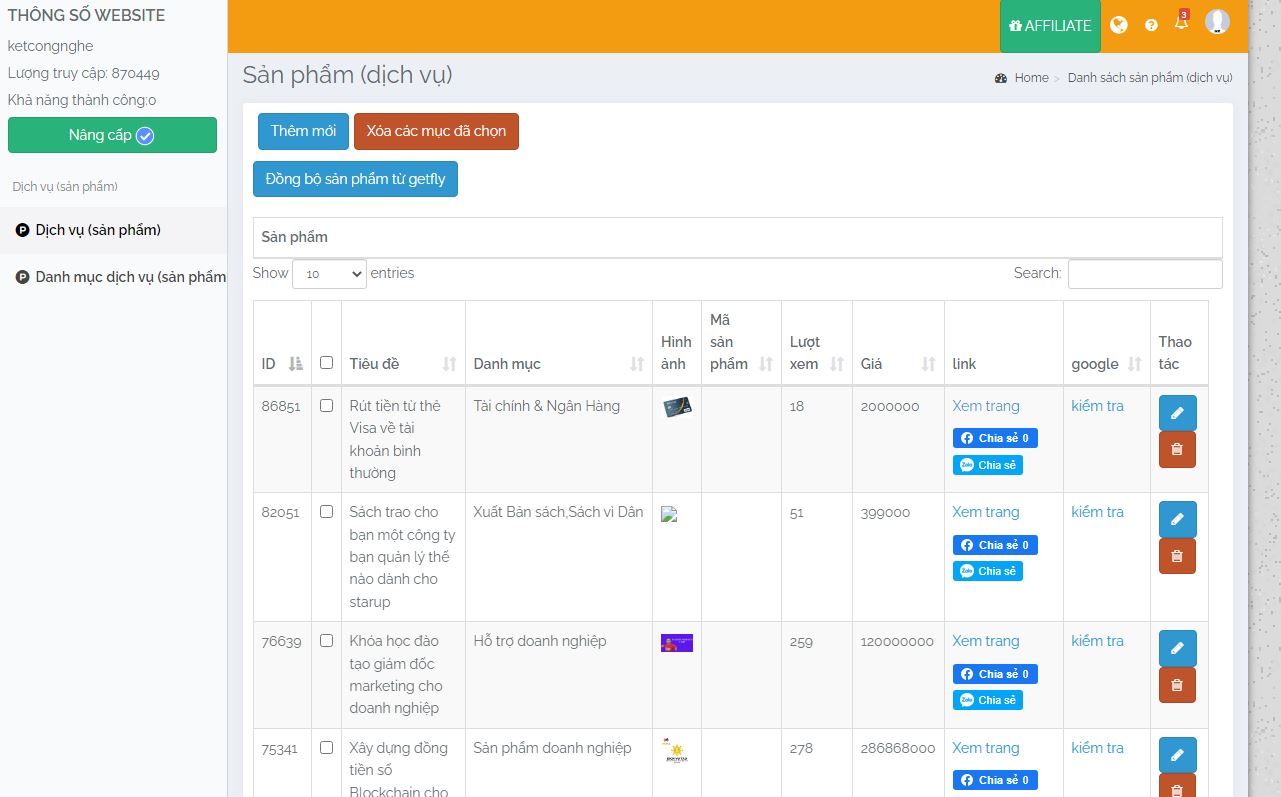Select checkbox for row 76639
Screen dimensions: 1281x797
click(326, 641)
